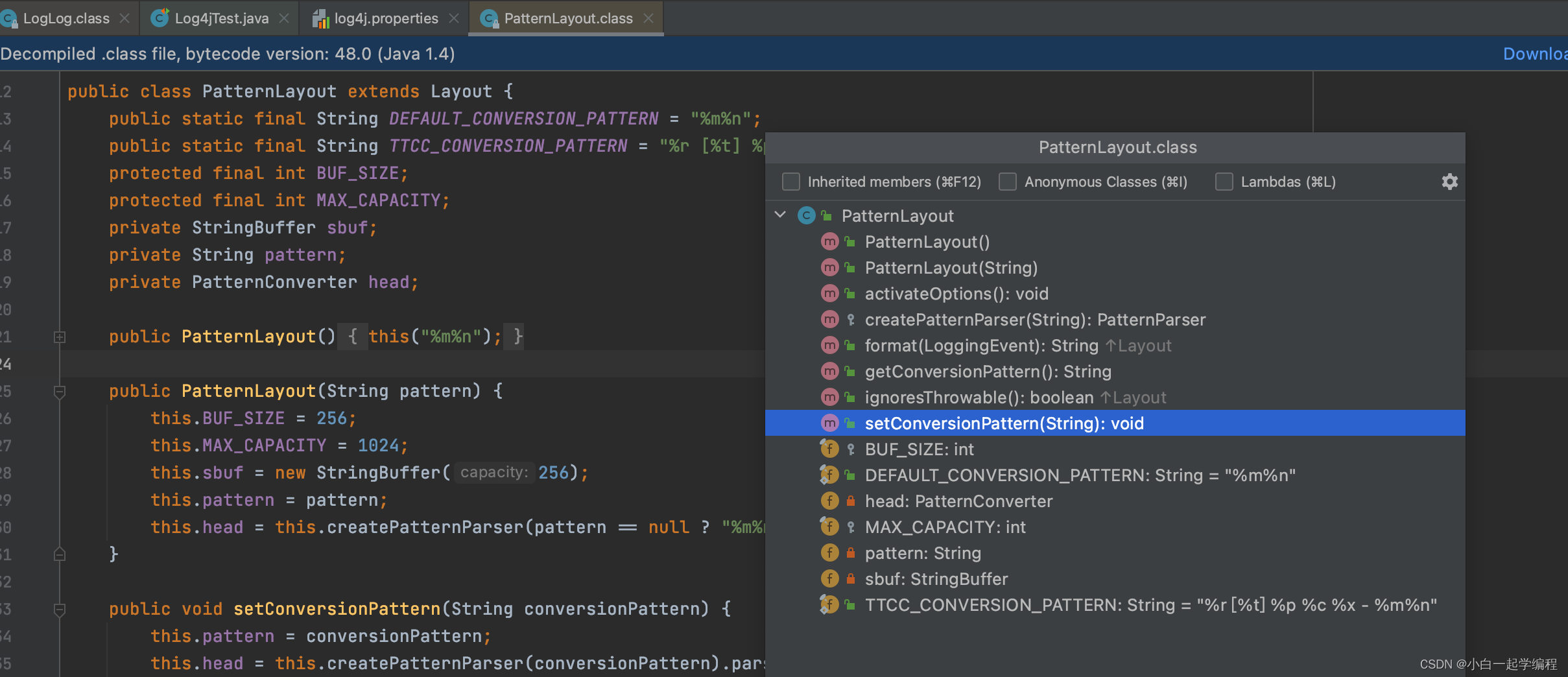Click protected key icon beside BUF_SIZE
Screen dimensions: 1568x677
pos(850,449)
